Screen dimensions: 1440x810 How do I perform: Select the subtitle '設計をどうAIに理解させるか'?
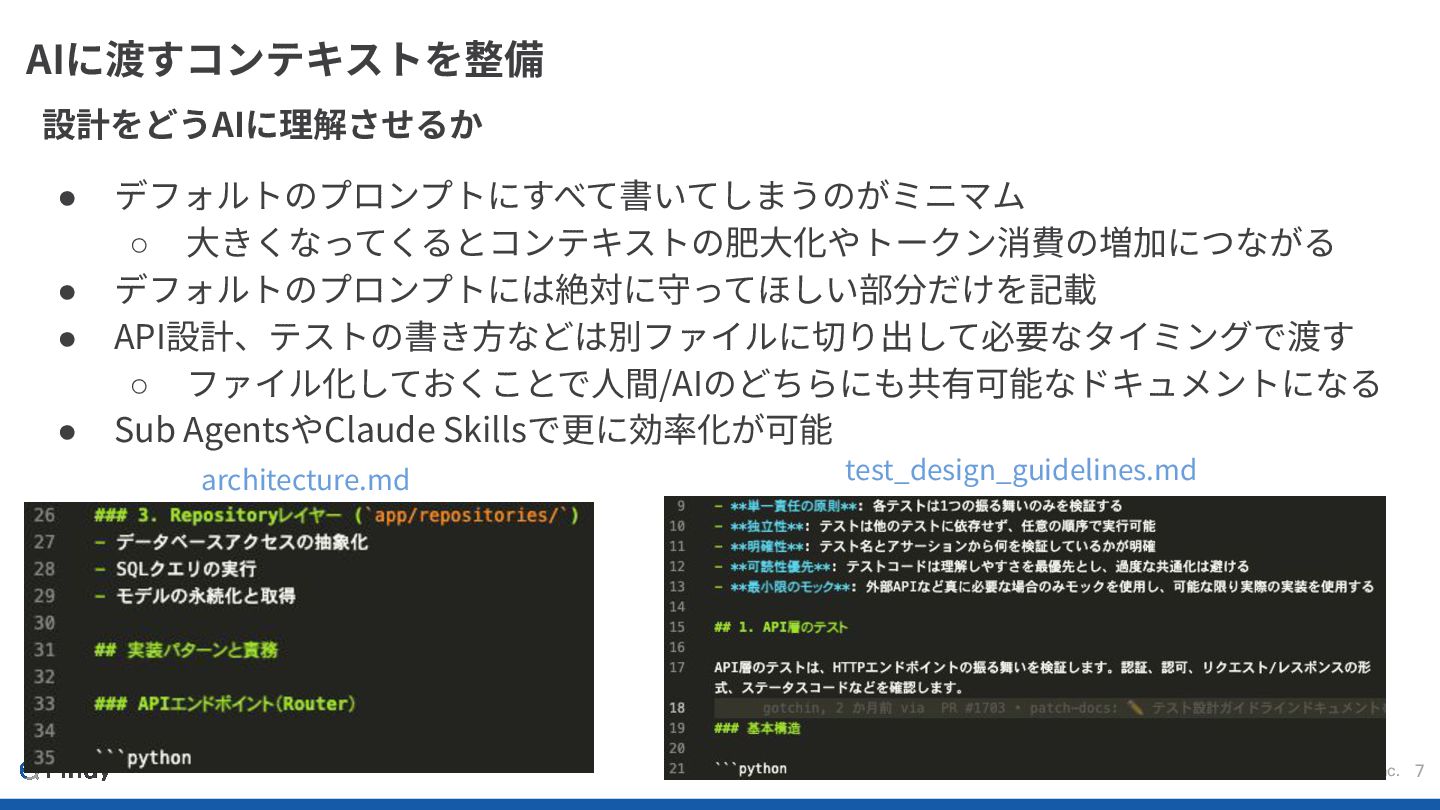(x=263, y=125)
